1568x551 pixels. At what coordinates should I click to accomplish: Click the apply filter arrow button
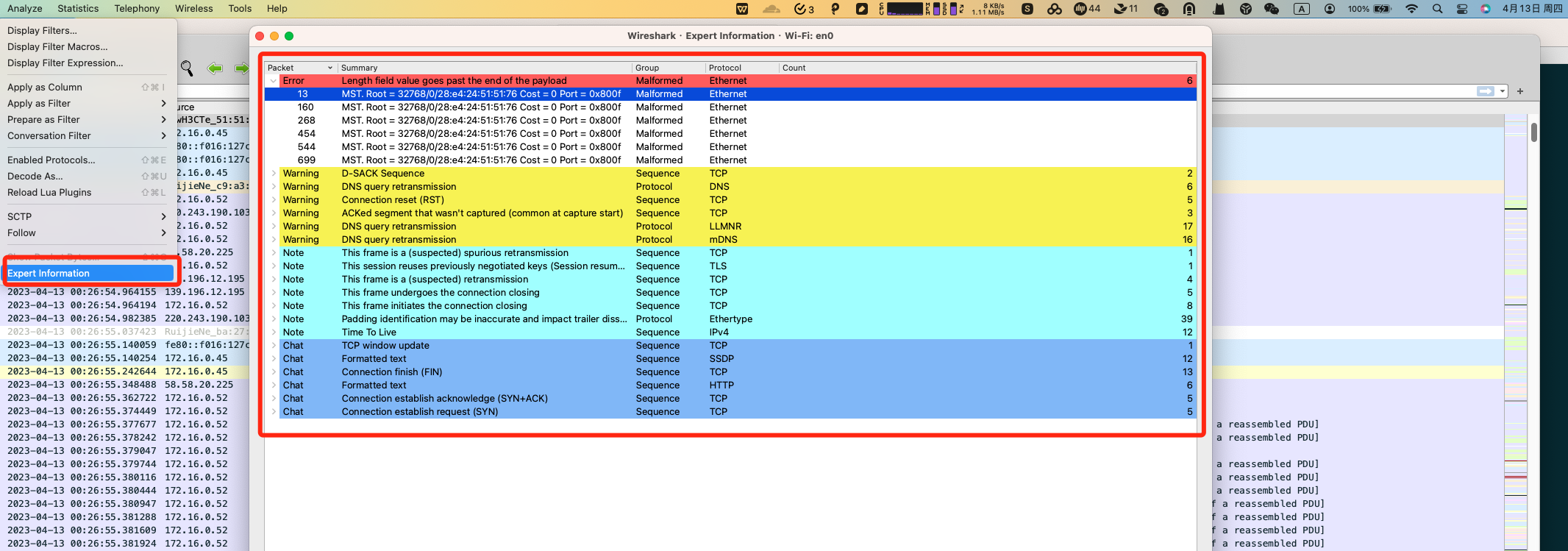[1486, 91]
